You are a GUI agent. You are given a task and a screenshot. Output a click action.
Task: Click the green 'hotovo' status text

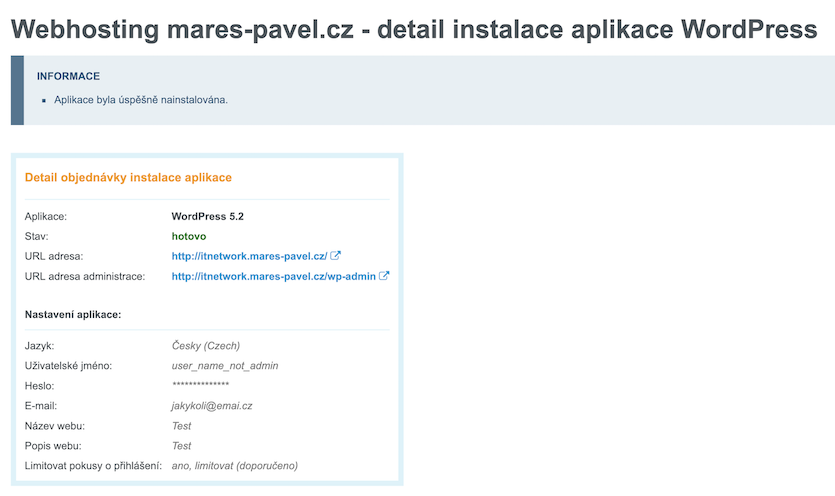coord(189,236)
